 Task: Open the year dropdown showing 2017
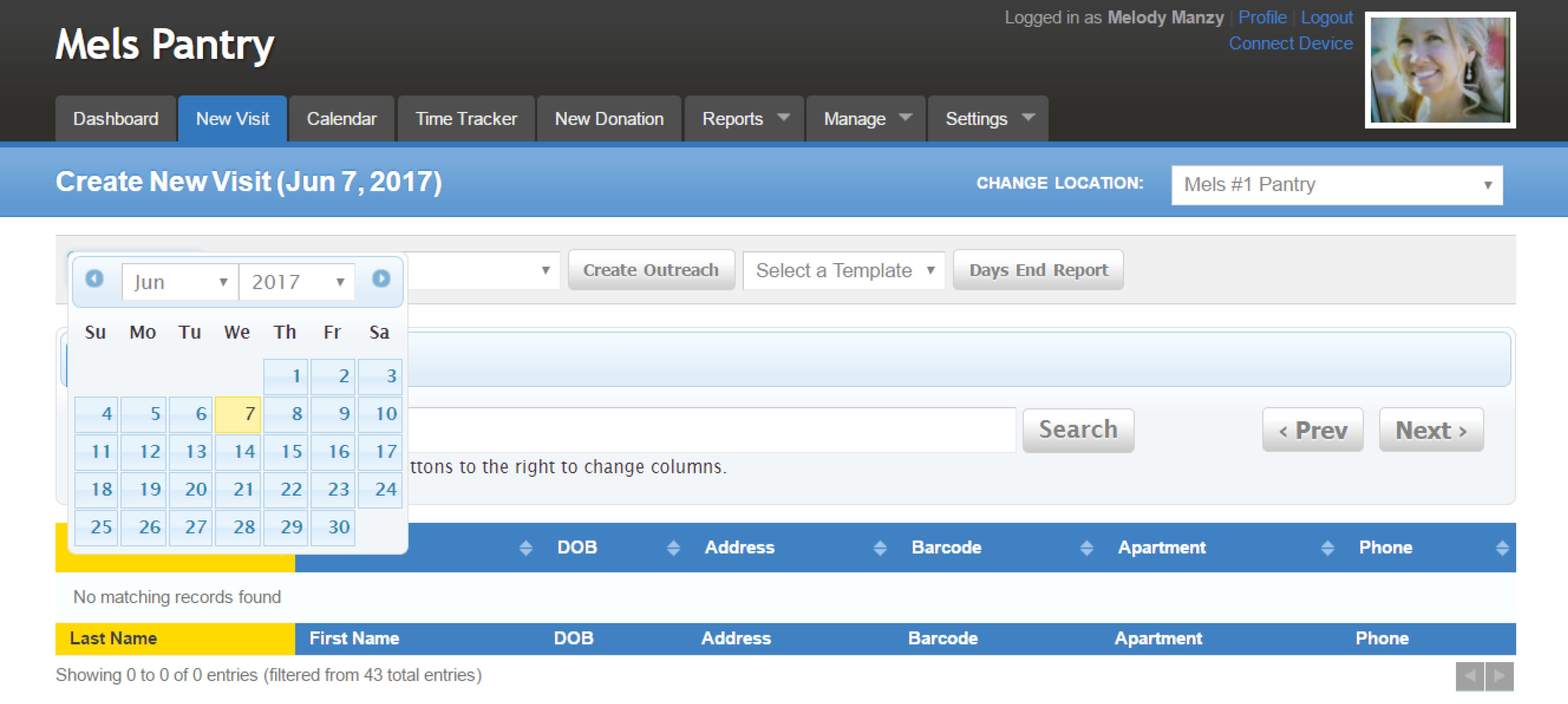(296, 281)
